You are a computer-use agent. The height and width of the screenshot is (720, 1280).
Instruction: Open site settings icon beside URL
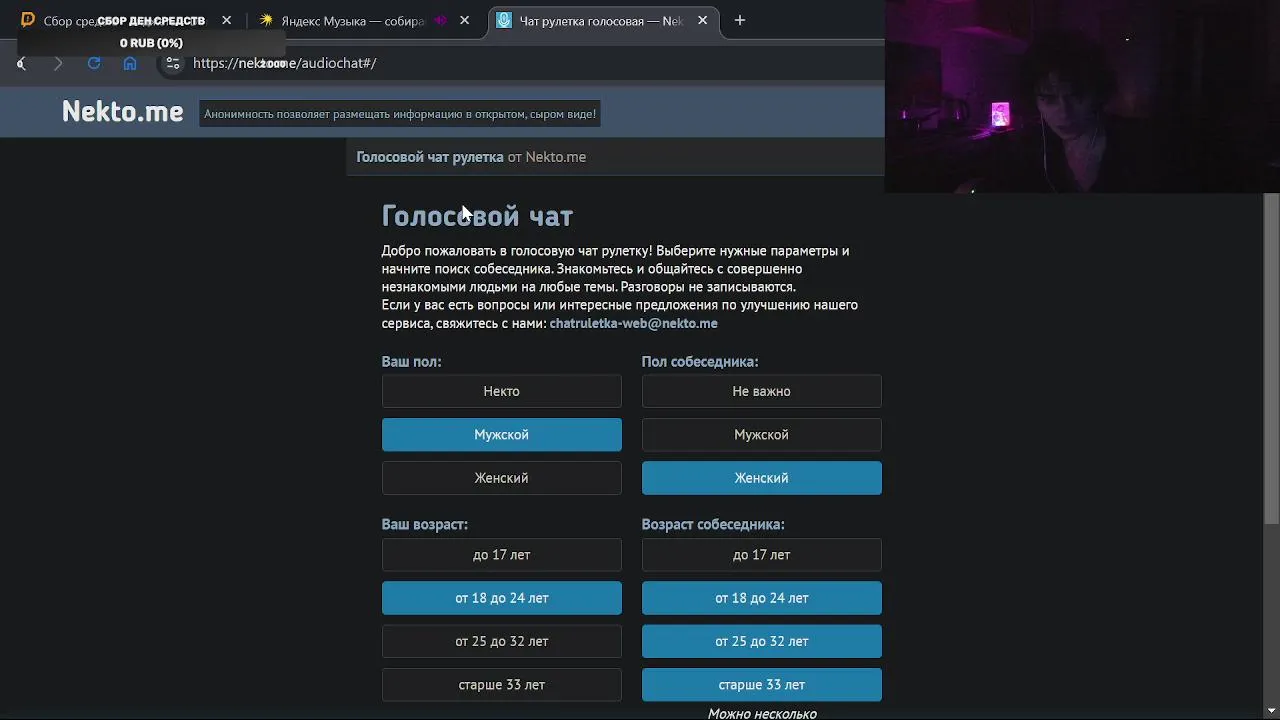(x=173, y=63)
